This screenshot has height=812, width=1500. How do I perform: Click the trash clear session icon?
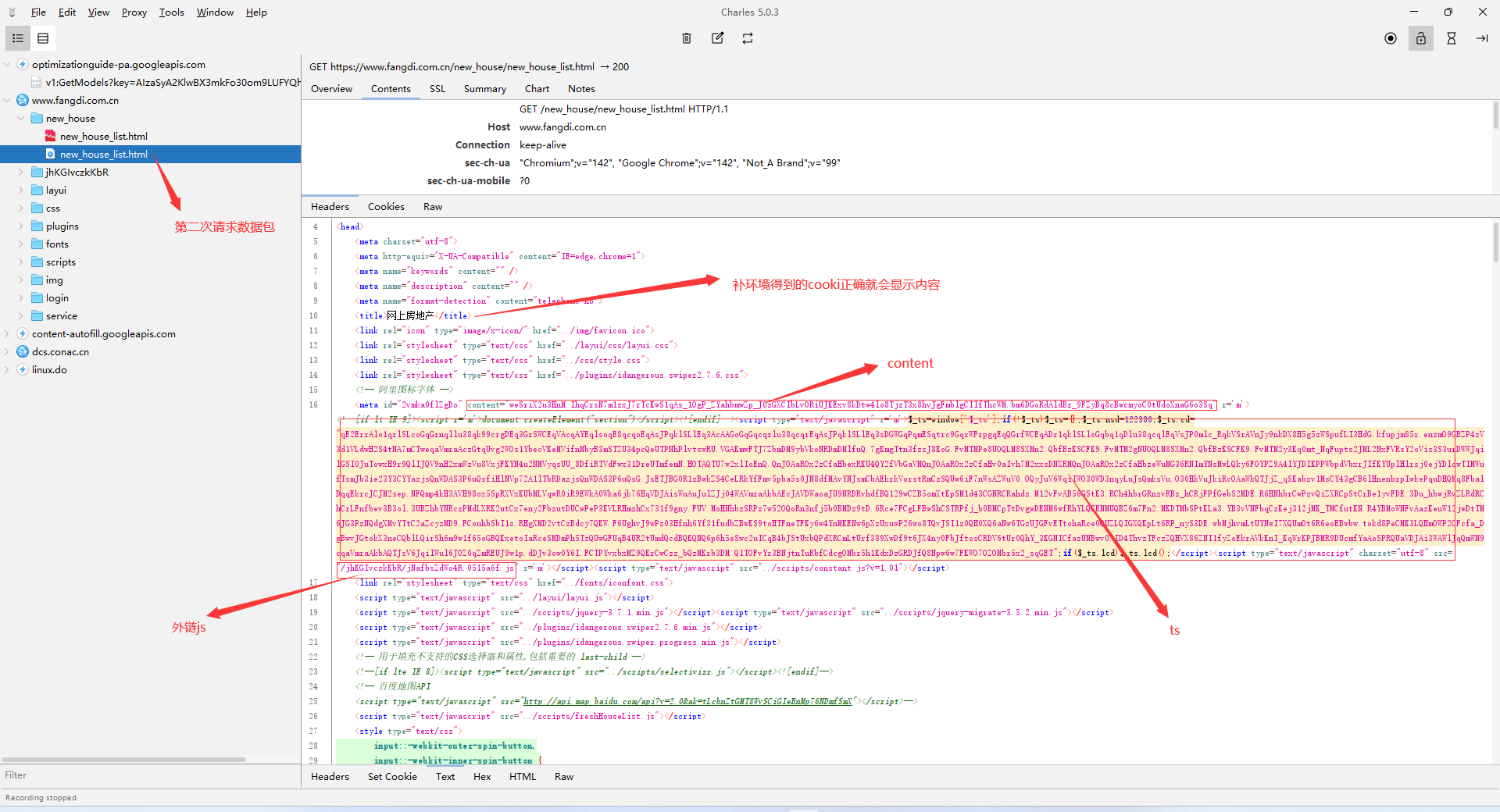click(x=687, y=38)
